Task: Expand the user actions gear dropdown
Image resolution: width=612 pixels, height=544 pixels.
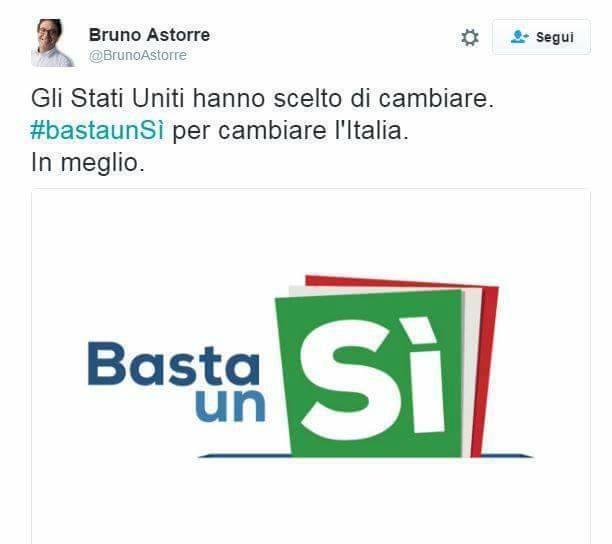Action: [470, 38]
